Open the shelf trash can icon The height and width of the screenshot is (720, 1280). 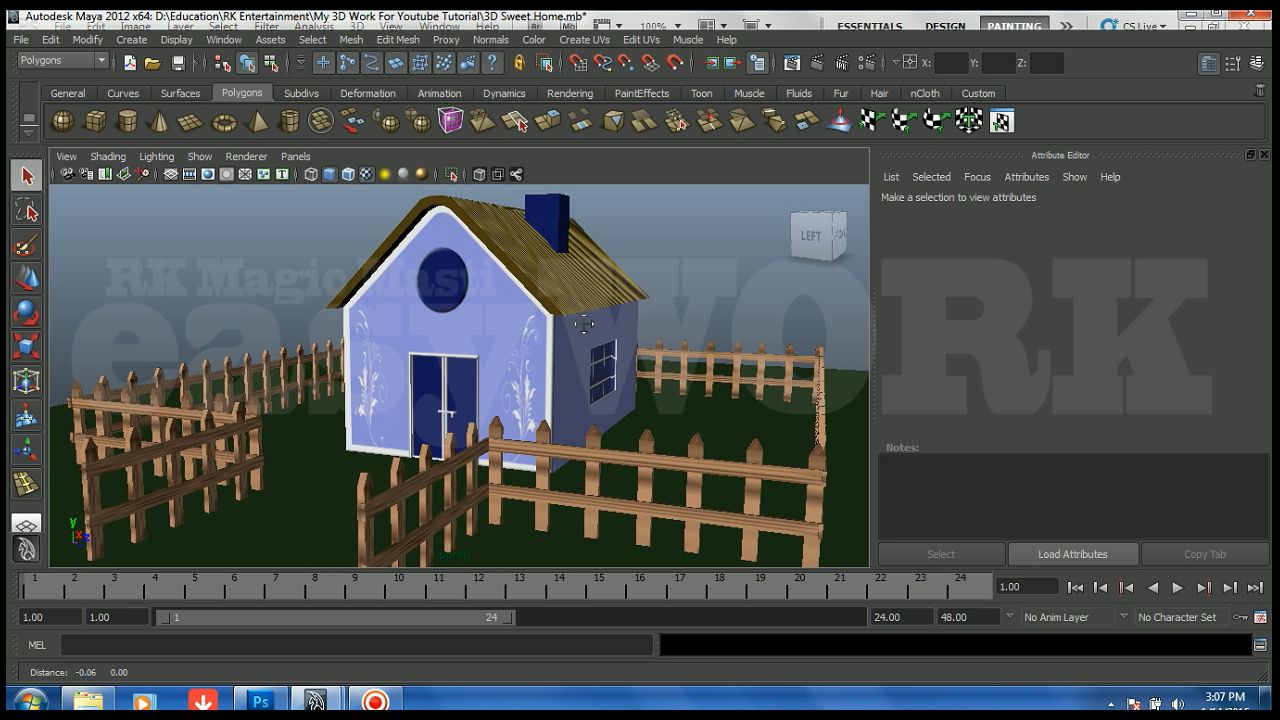1259,90
